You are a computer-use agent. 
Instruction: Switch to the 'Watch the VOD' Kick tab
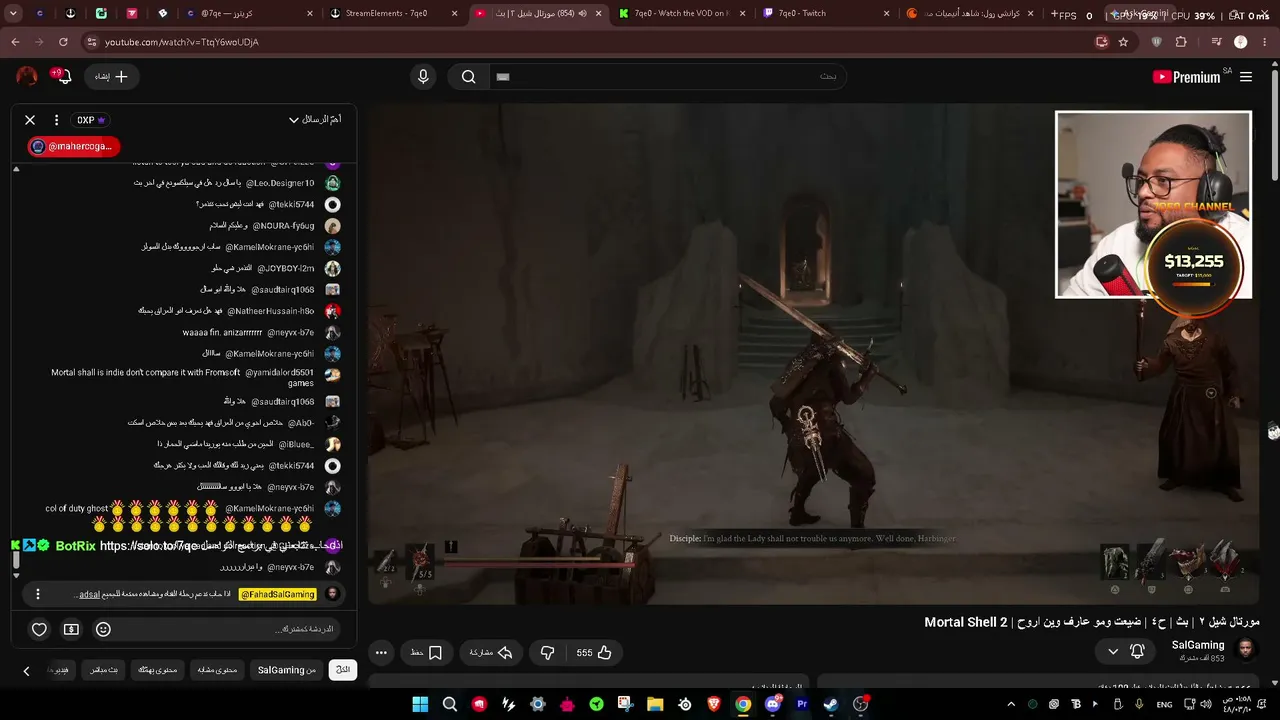681,13
